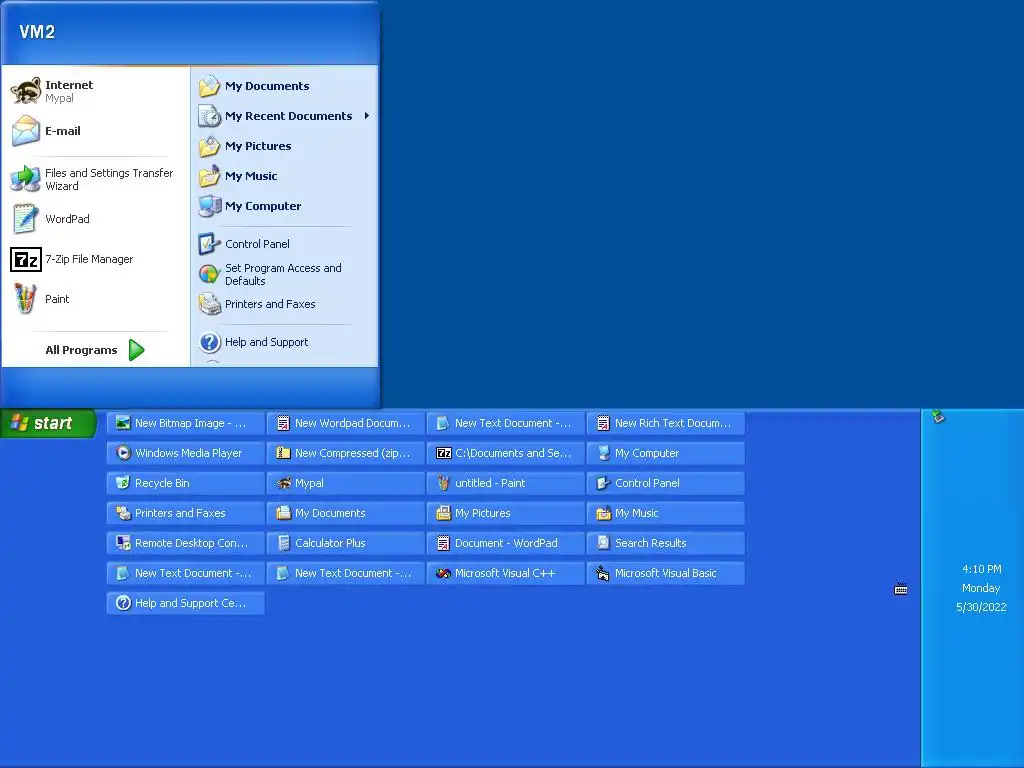Click the VM2 user name header
The image size is (1024, 768).
(37, 32)
